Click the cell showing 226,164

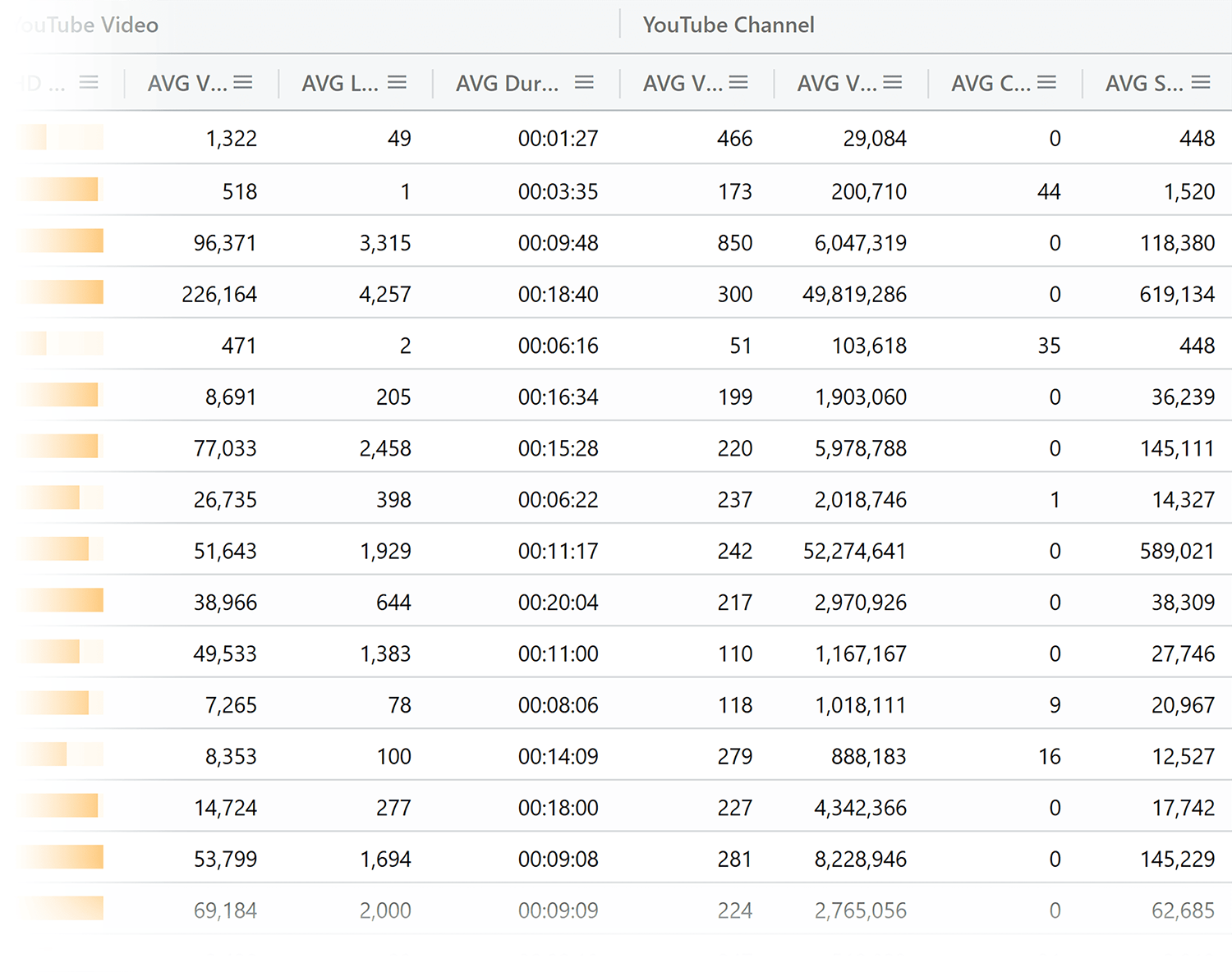tap(219, 294)
